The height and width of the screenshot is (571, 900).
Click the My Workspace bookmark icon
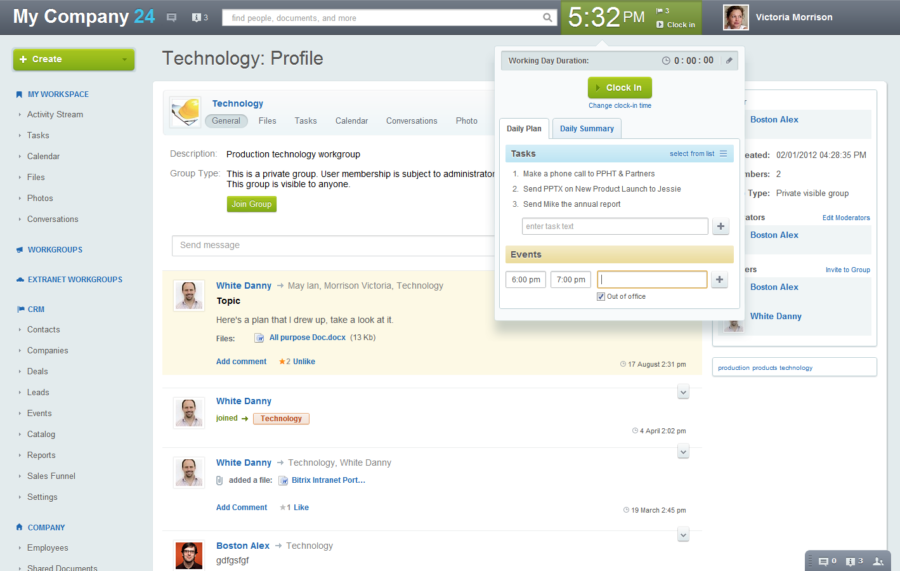[x=19, y=94]
